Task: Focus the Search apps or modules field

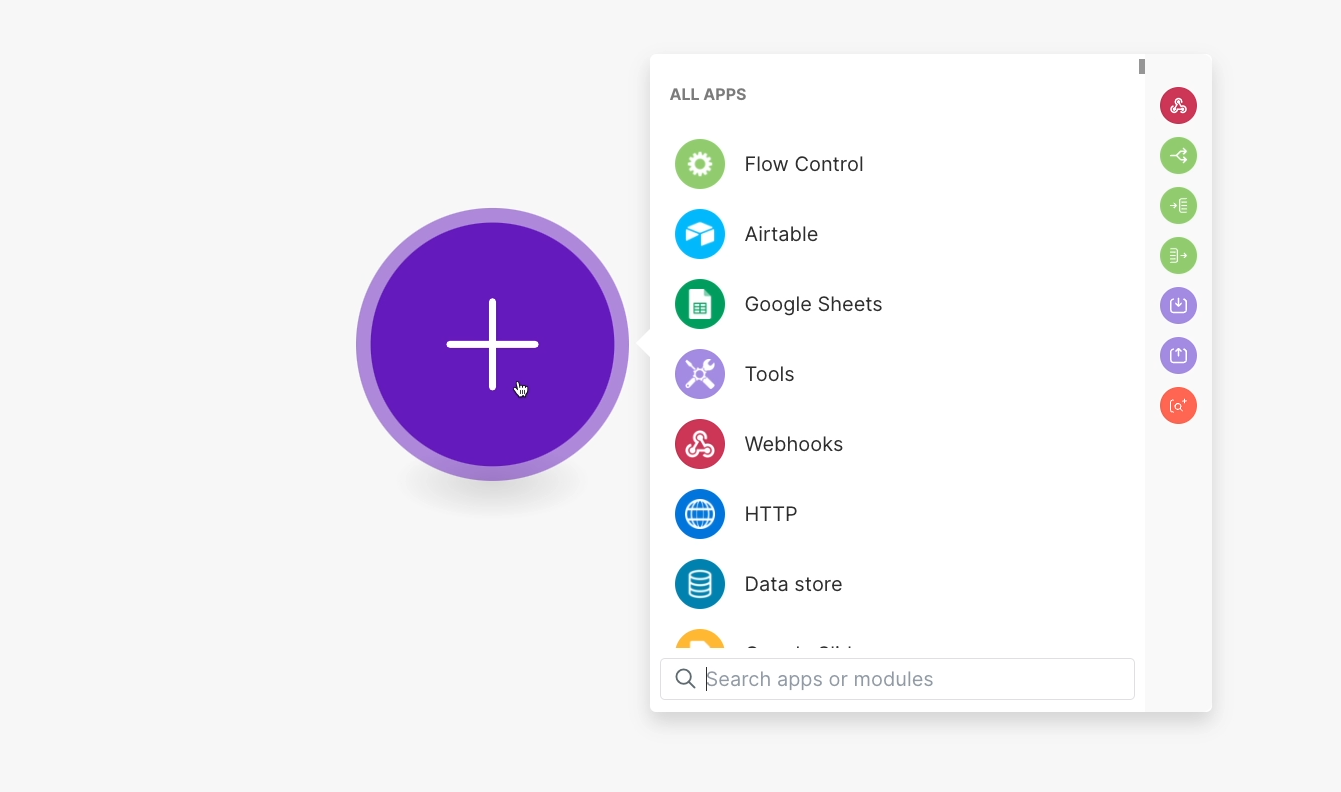Action: (x=897, y=679)
